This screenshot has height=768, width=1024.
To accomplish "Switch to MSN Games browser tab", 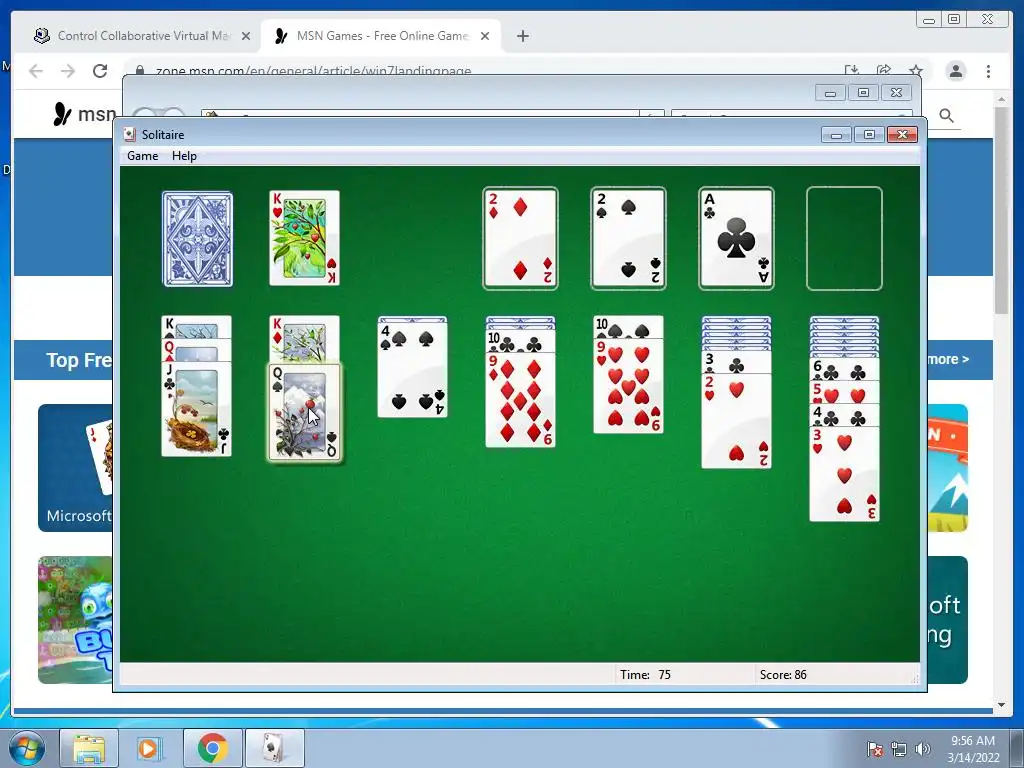I will pos(381,36).
